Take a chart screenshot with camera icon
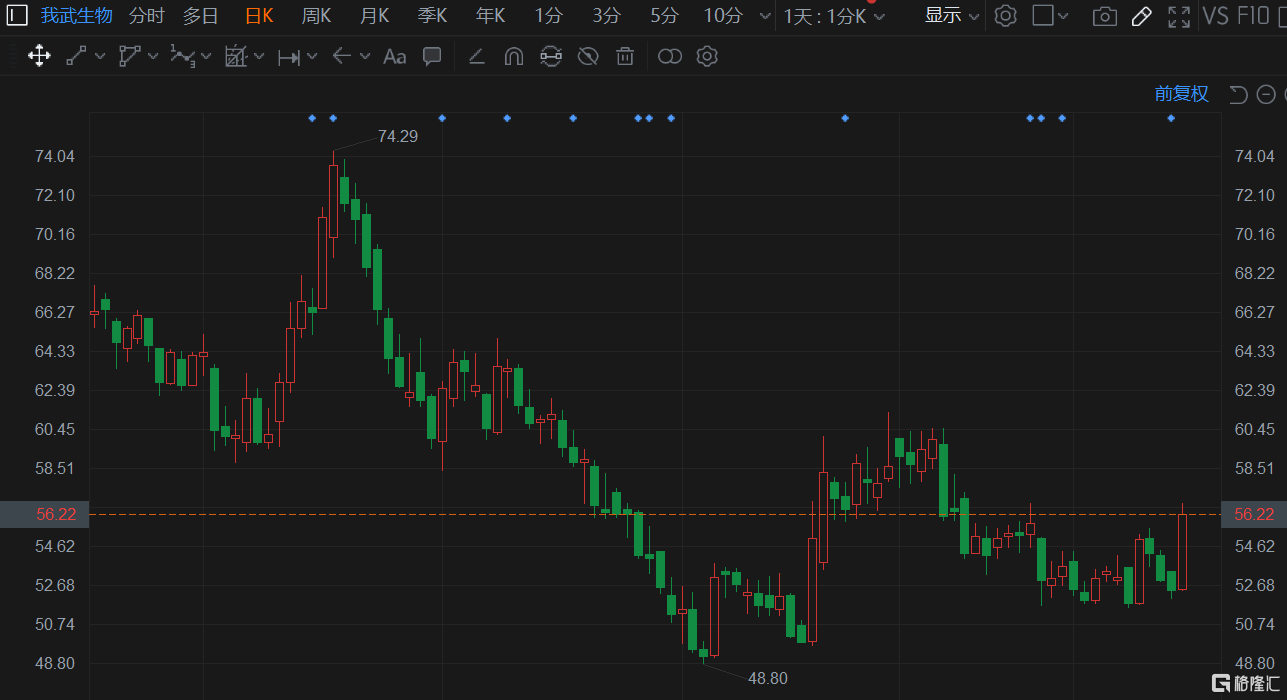 pyautogui.click(x=1104, y=16)
